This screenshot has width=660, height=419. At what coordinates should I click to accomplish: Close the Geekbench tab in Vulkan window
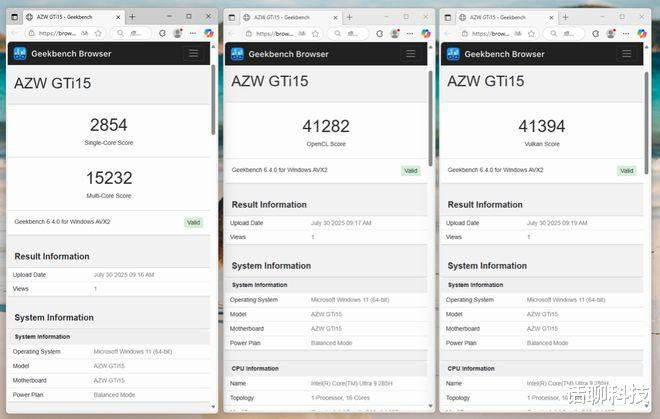coord(551,17)
